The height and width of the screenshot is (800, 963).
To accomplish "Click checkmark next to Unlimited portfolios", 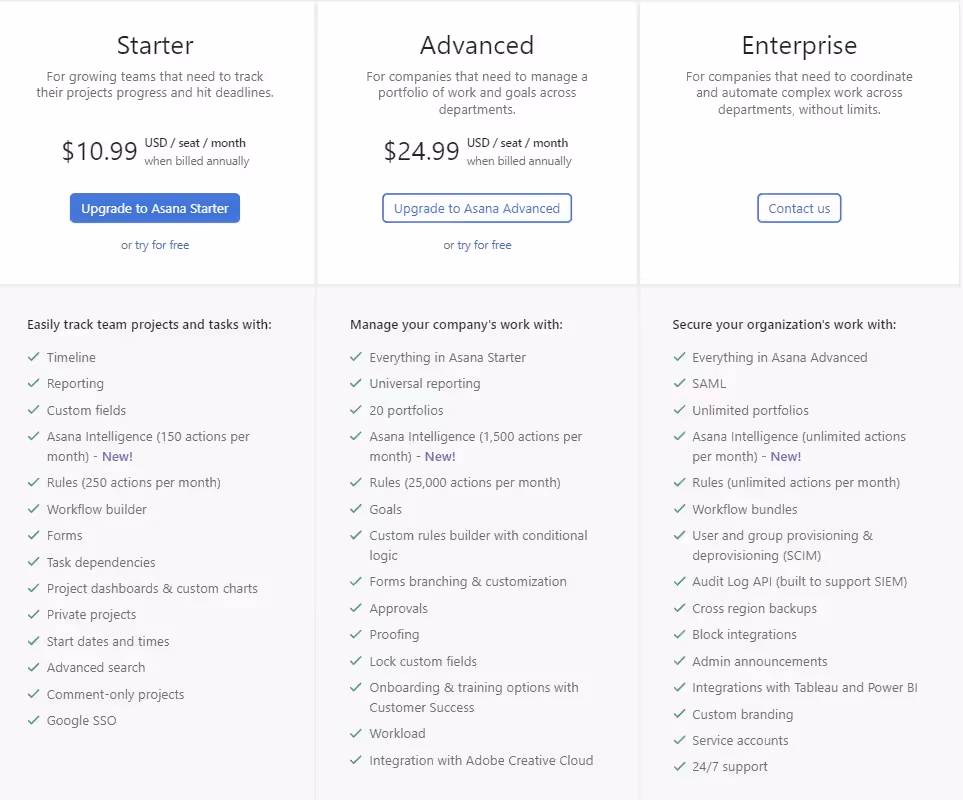I will pyautogui.click(x=679, y=410).
